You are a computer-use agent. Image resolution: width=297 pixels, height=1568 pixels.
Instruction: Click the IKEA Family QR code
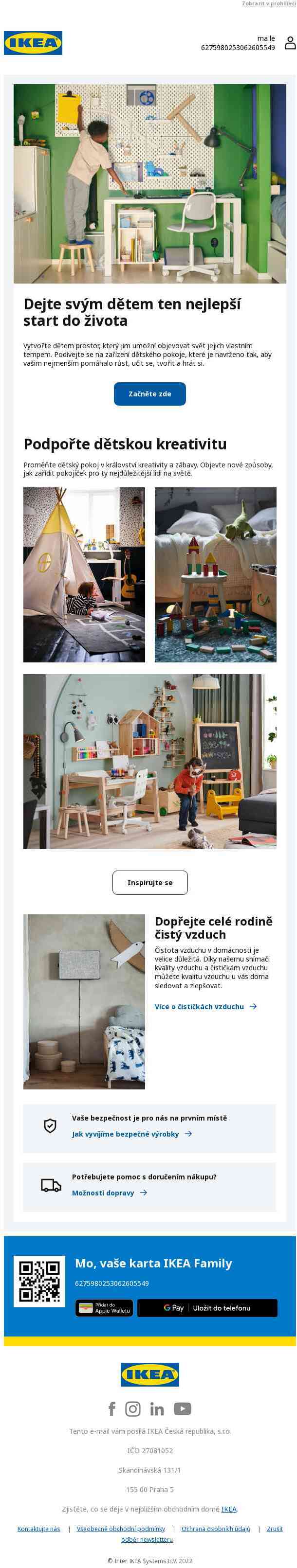39,1282
